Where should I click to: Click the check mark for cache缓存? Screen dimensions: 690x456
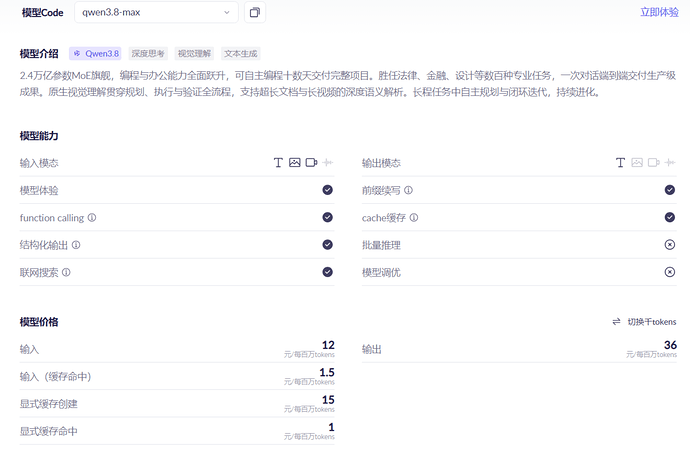[670, 217]
